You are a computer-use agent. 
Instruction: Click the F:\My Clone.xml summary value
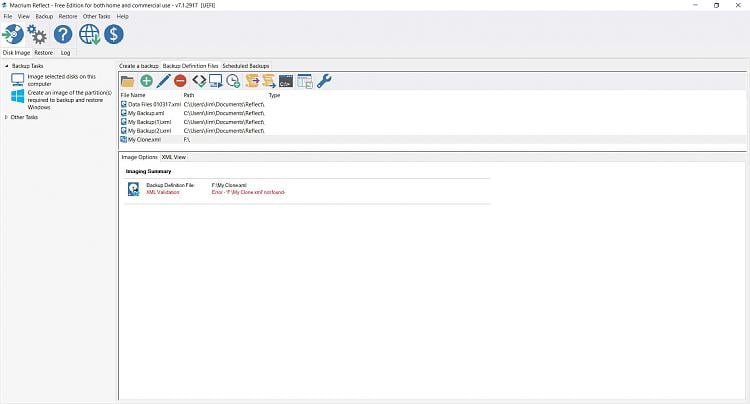coord(229,185)
